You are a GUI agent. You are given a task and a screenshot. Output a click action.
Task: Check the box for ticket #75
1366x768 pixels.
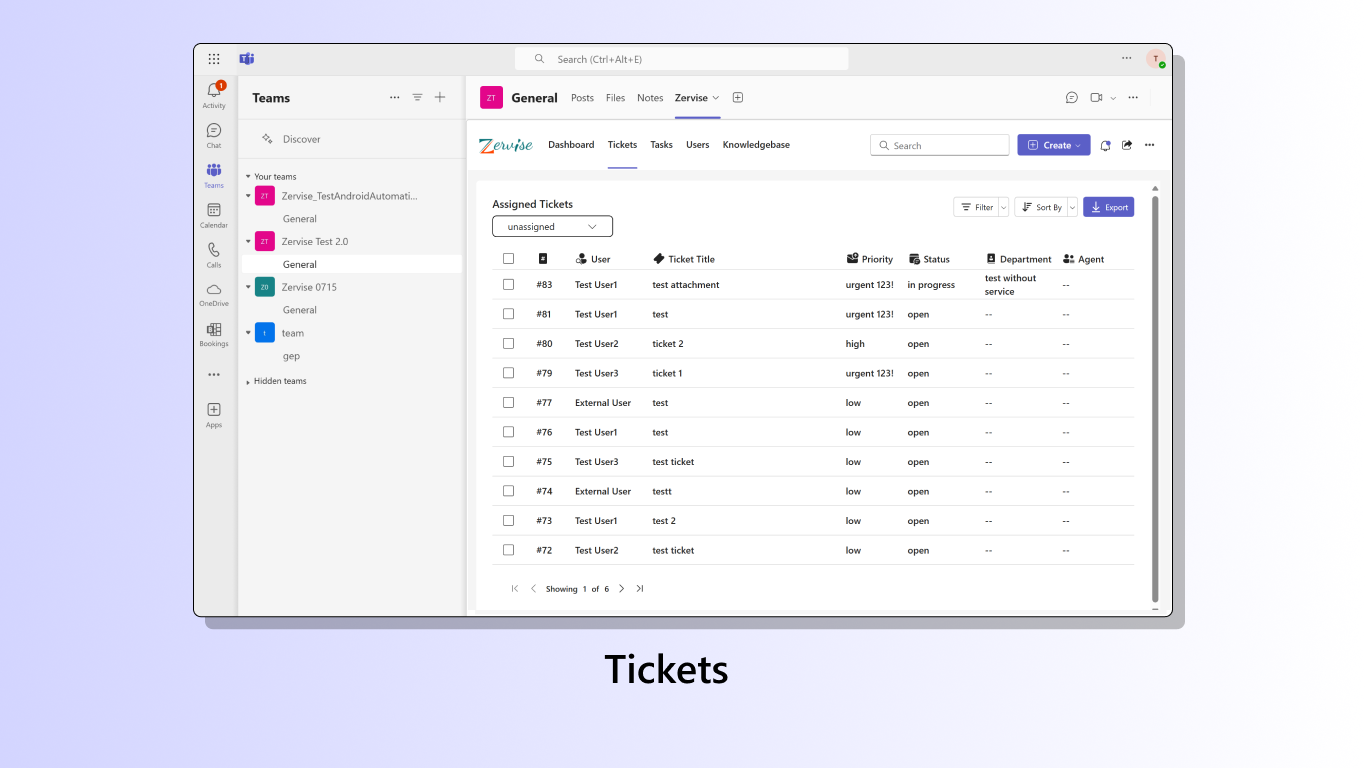coord(509,462)
